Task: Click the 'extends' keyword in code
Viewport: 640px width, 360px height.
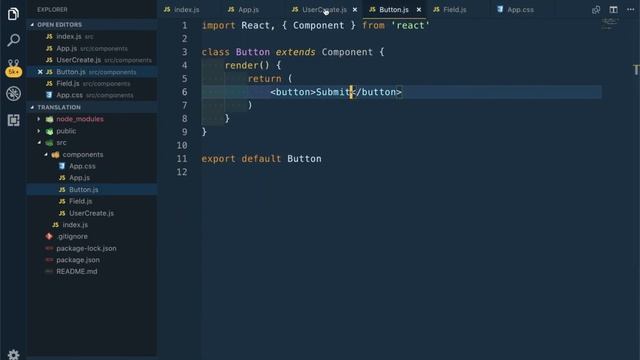Action: click(x=296, y=52)
